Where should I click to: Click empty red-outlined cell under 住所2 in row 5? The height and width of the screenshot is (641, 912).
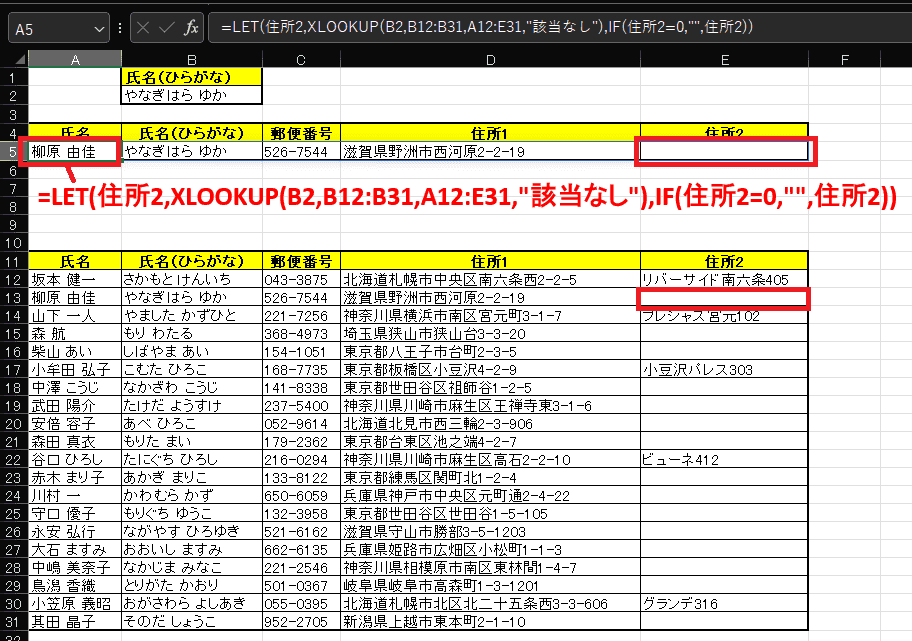click(x=726, y=152)
